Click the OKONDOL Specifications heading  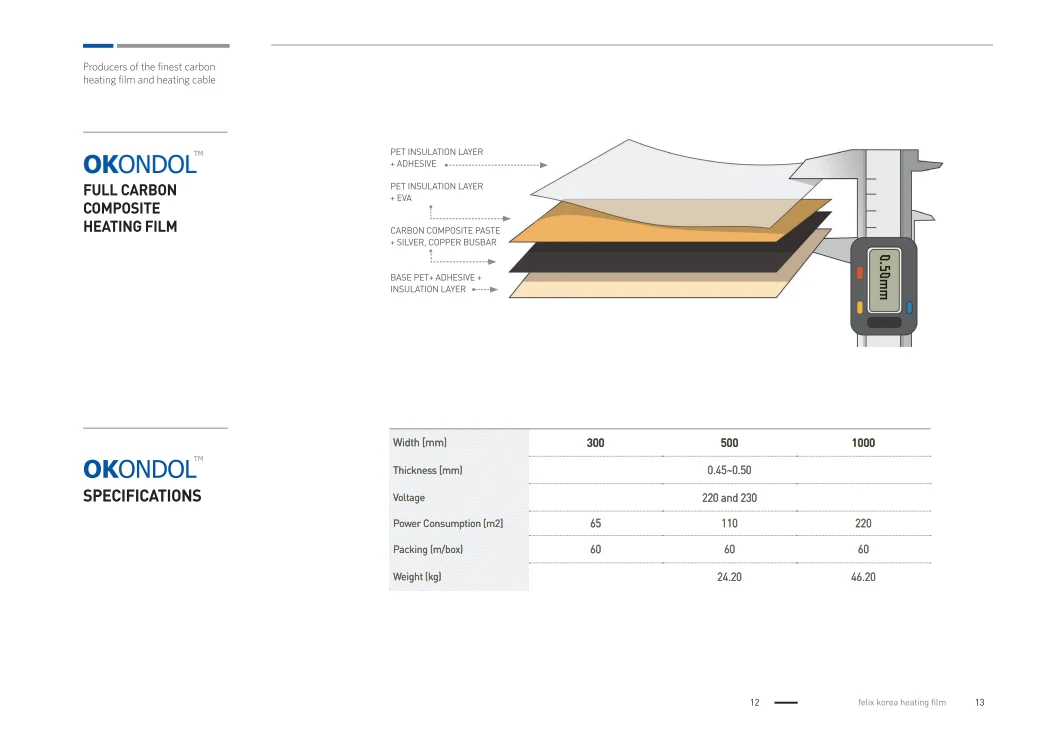click(143, 480)
